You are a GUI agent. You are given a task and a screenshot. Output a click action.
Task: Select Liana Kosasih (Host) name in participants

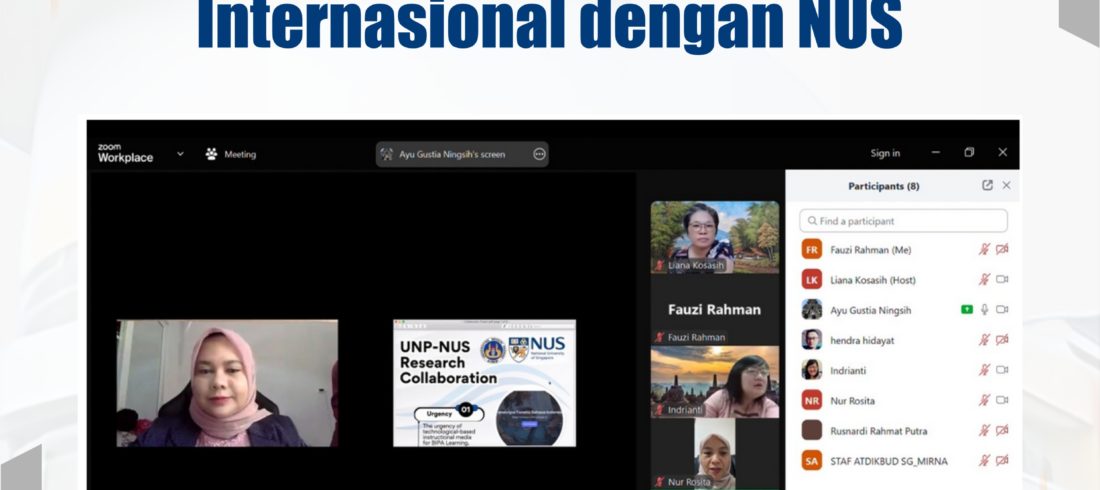pos(873,280)
